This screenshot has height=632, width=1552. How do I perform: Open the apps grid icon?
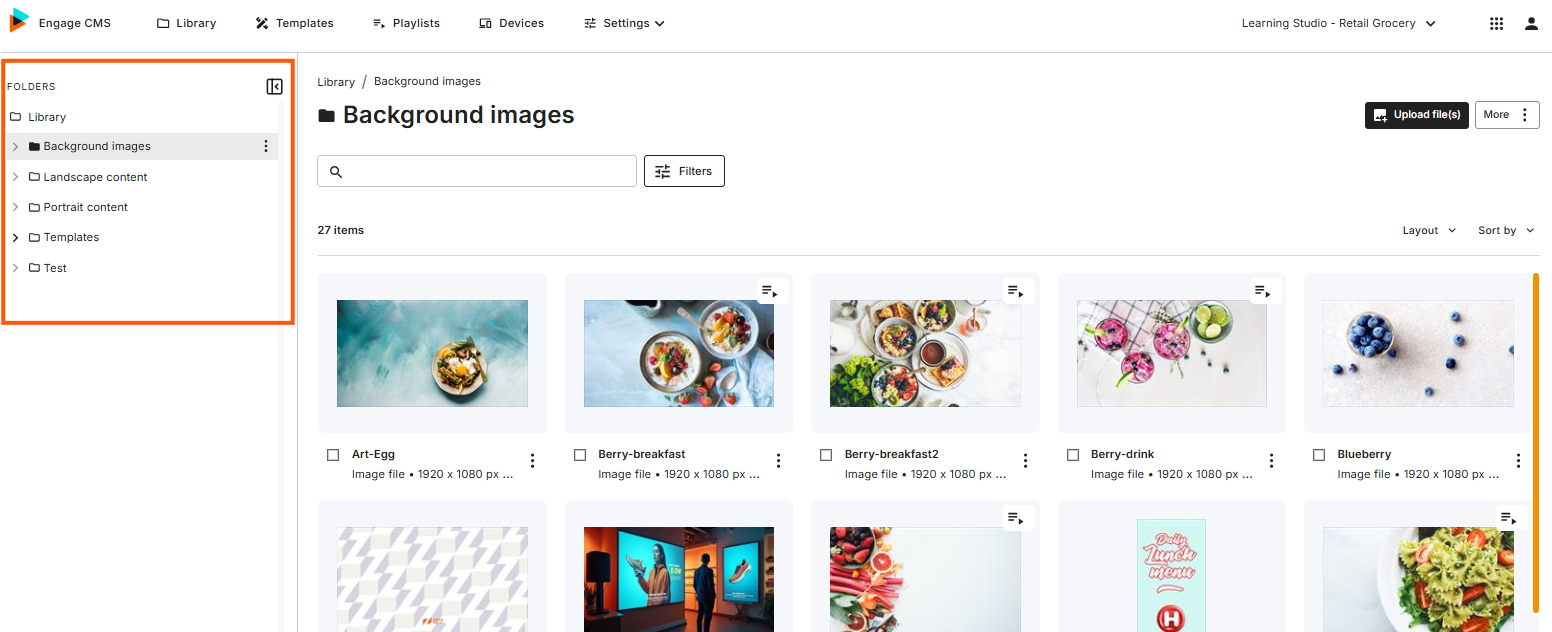click(x=1496, y=23)
